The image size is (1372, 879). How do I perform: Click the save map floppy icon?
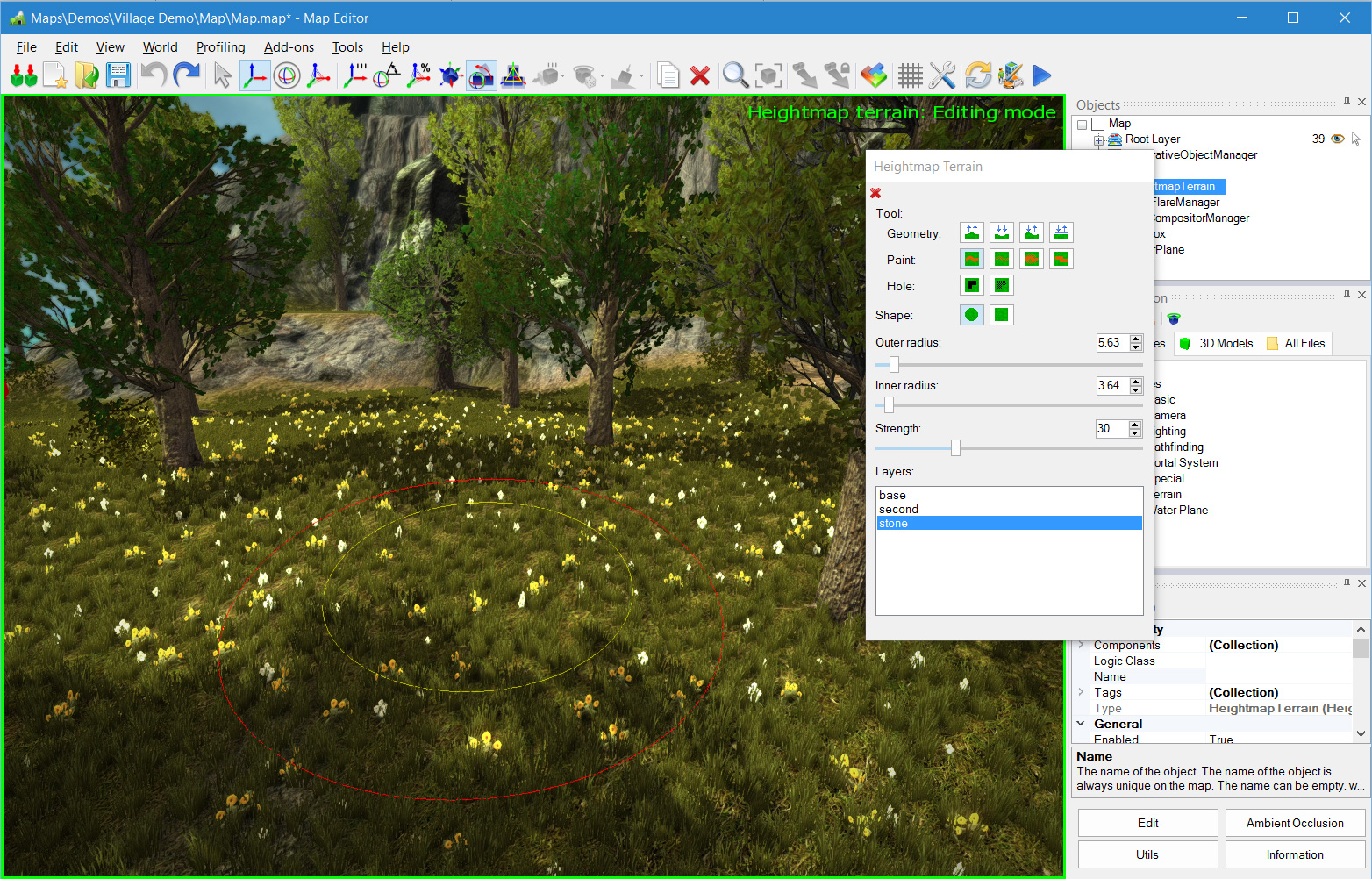[x=118, y=76]
